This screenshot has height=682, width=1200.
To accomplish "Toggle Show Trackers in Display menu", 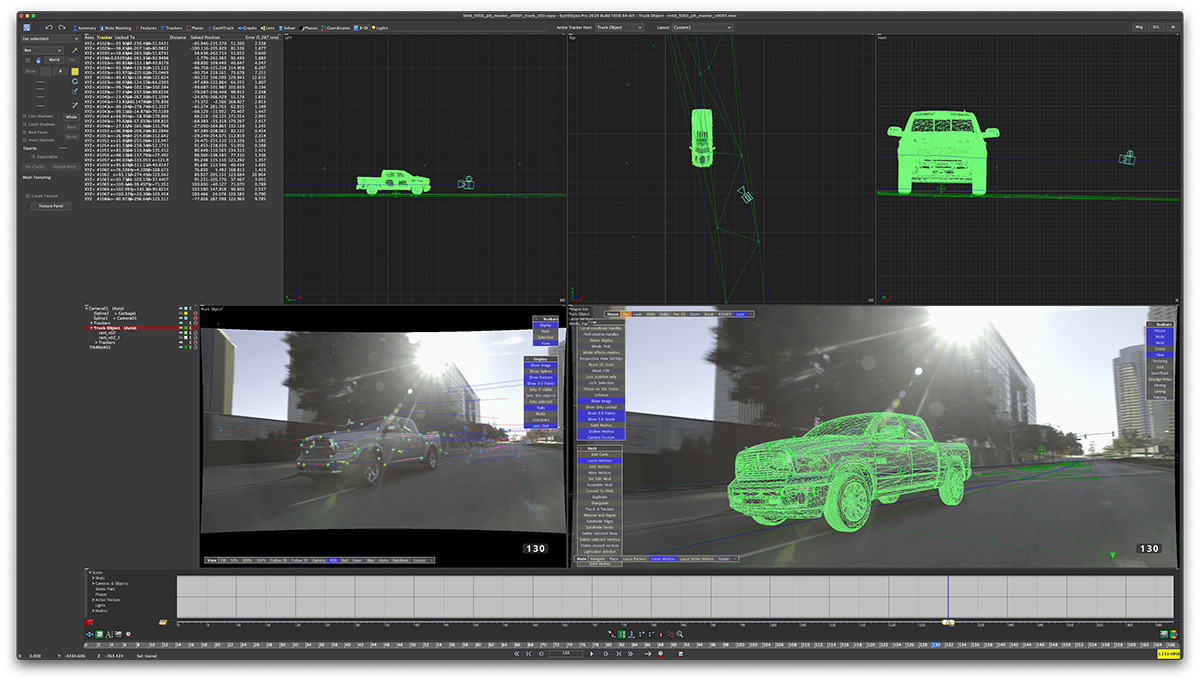I will click(x=540, y=377).
